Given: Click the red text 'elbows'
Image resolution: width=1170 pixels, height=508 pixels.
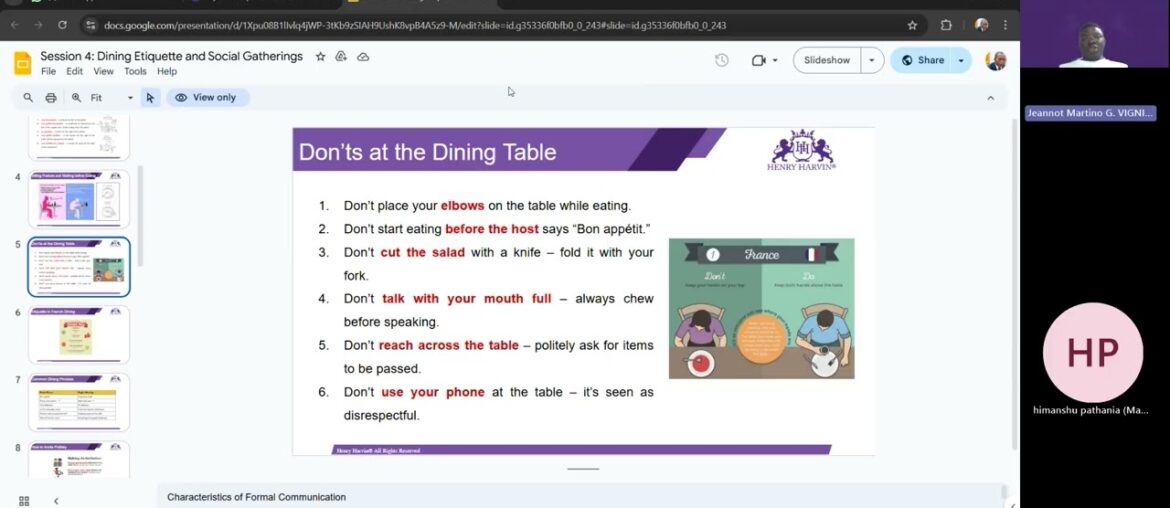Looking at the screenshot, I should [x=463, y=206].
